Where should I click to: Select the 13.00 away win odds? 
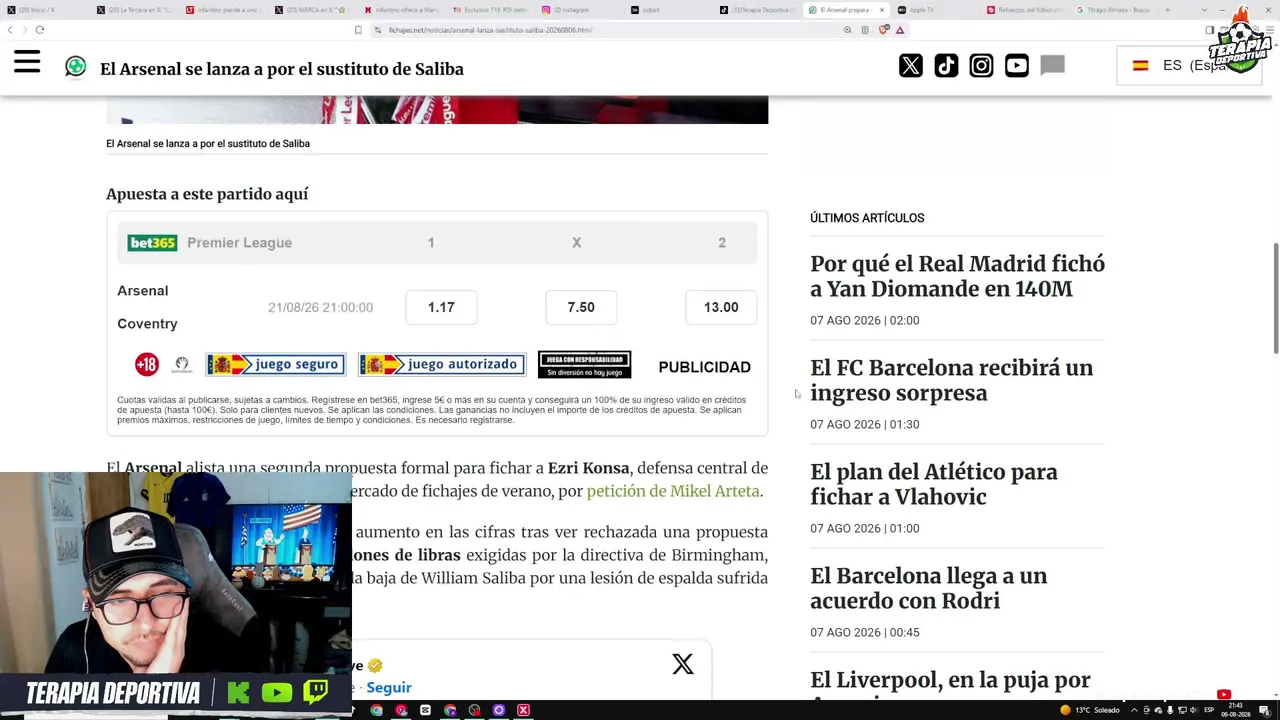(x=721, y=307)
